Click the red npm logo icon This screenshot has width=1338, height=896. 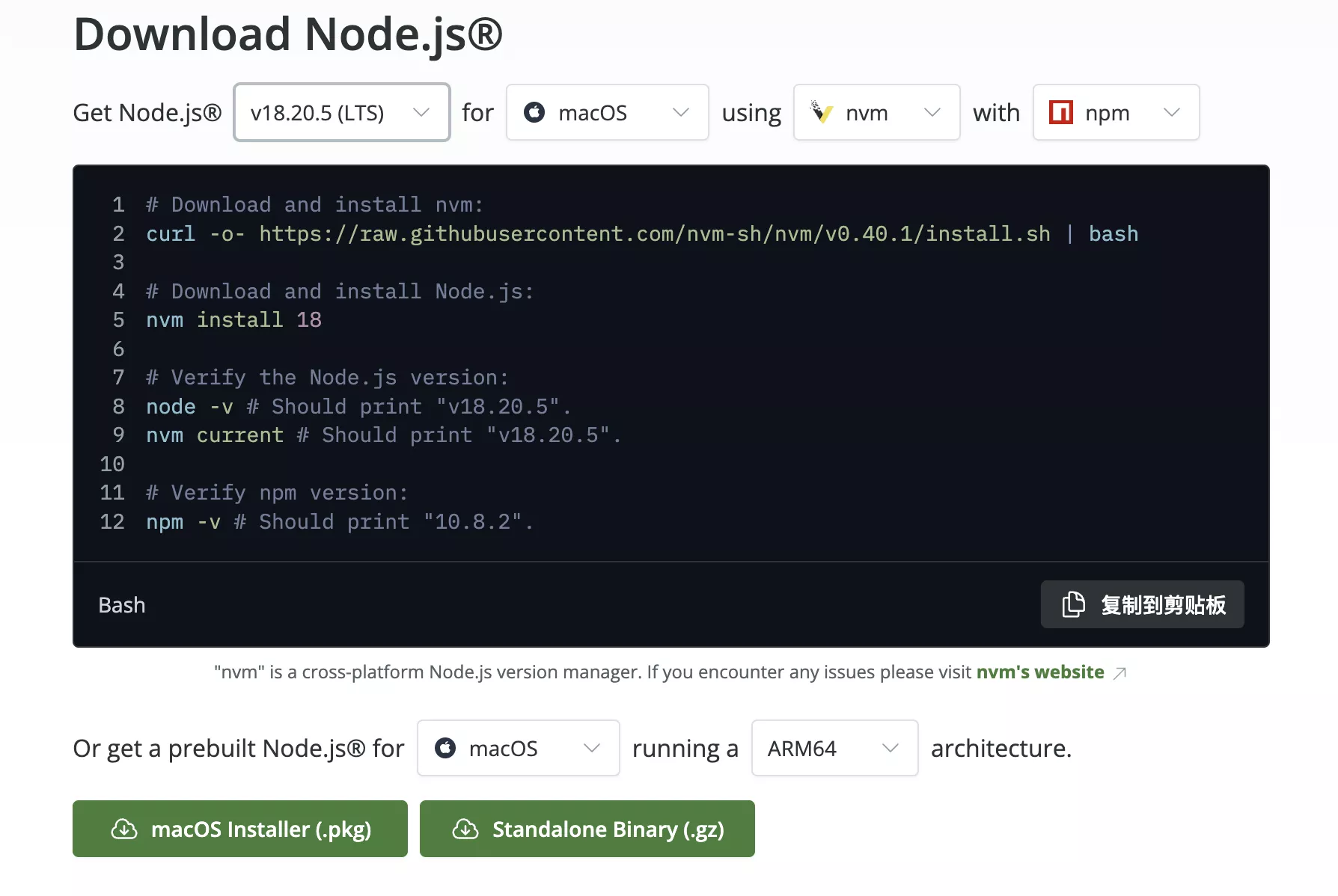click(x=1061, y=112)
